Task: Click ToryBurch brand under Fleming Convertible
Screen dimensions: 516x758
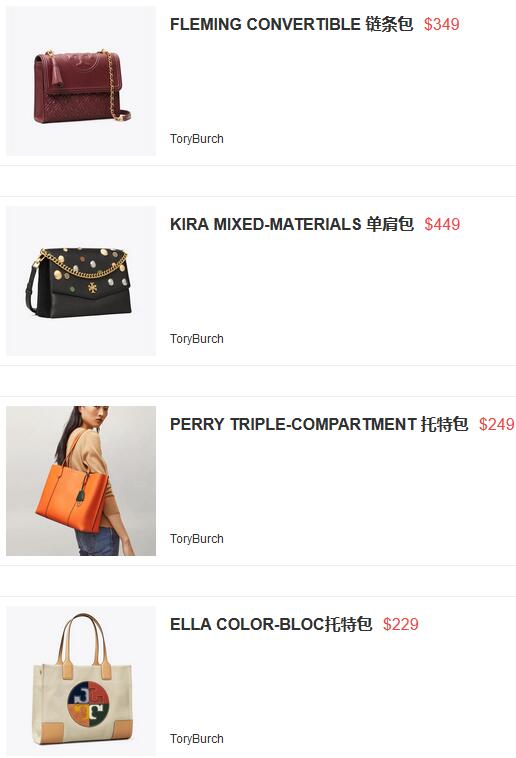Action: pyautogui.click(x=197, y=139)
